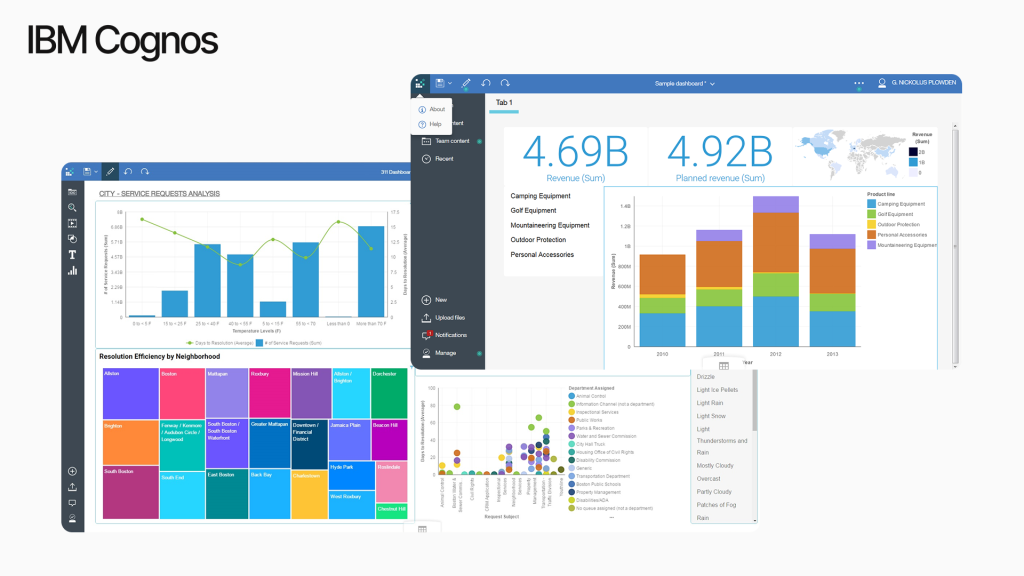The width and height of the screenshot is (1024, 576).
Task: Click the redo arrow in Sample dashboard toolbar
Action: tap(505, 83)
